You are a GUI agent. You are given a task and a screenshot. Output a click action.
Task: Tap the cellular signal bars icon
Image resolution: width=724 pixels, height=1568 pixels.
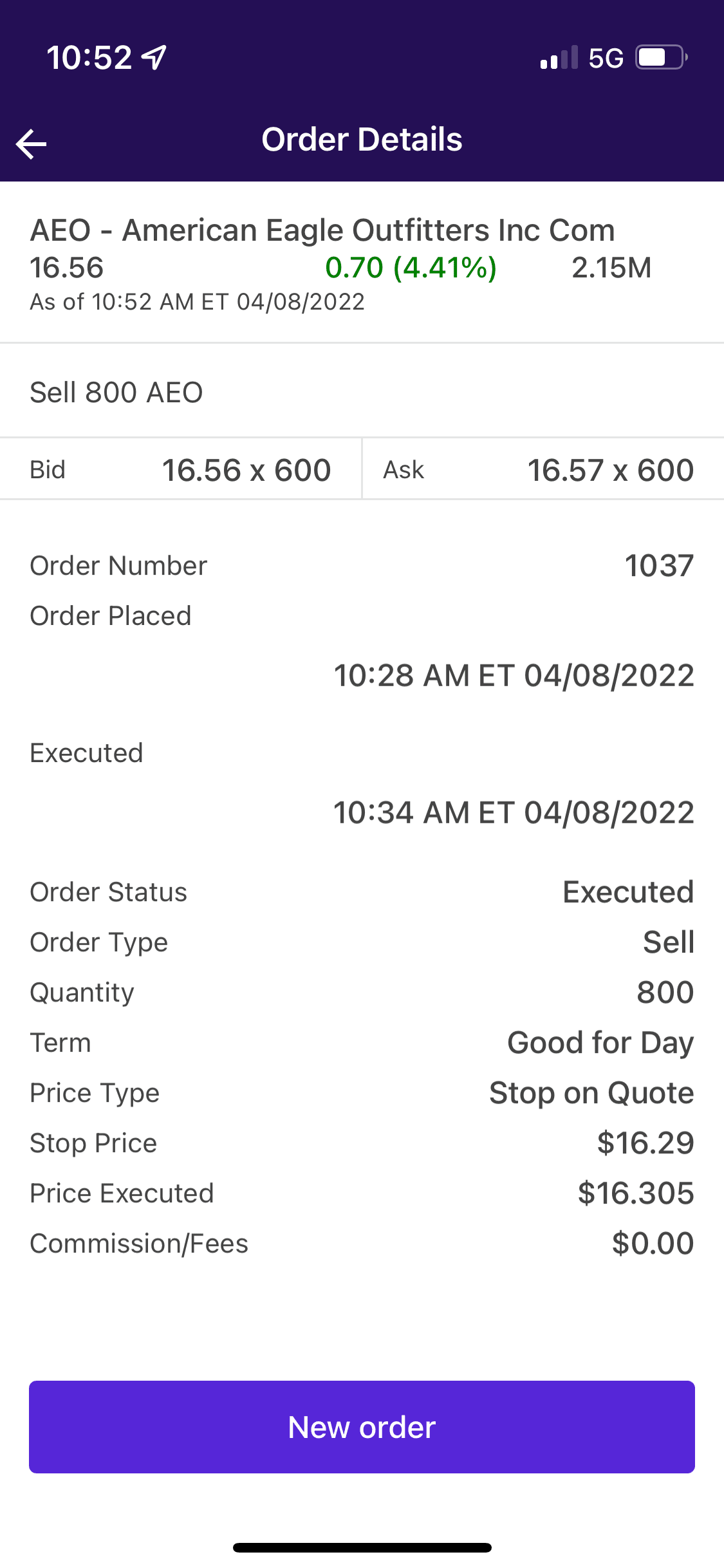click(559, 58)
